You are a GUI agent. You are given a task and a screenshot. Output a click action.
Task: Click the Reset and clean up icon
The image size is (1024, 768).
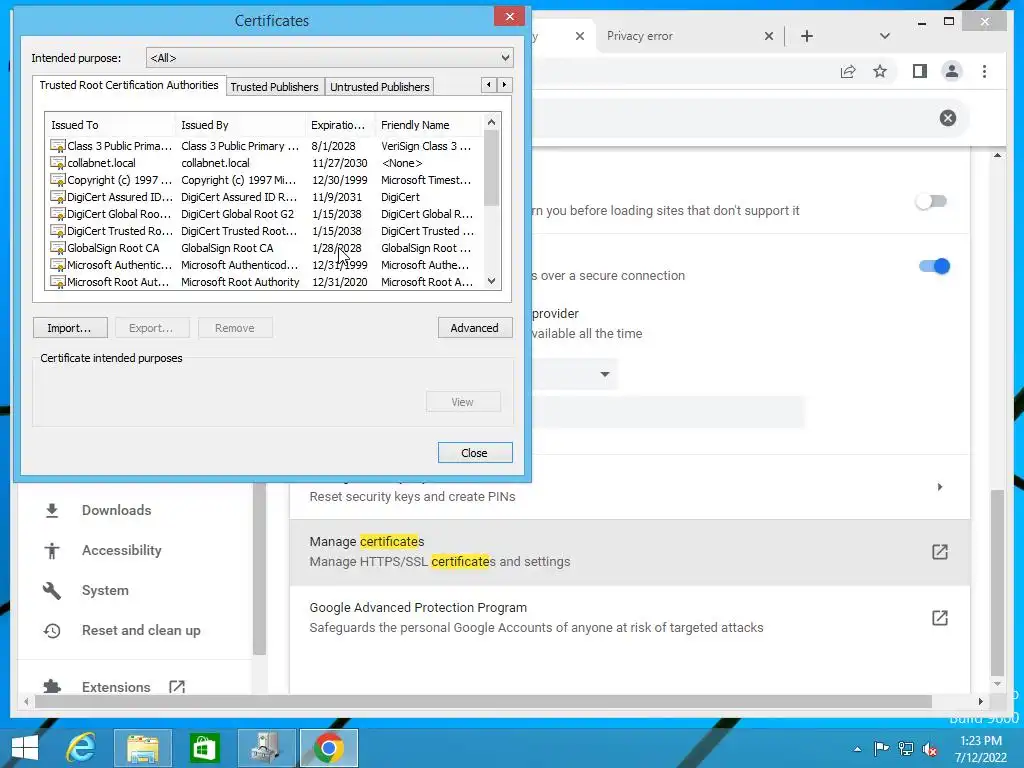52,630
